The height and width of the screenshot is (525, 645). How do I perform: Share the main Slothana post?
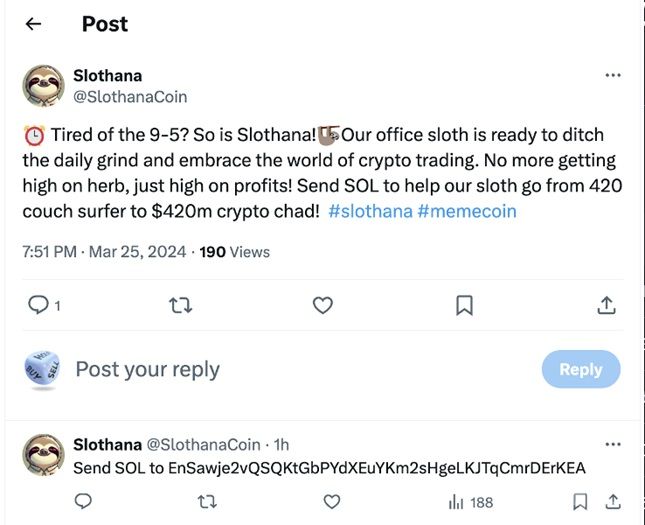click(606, 306)
